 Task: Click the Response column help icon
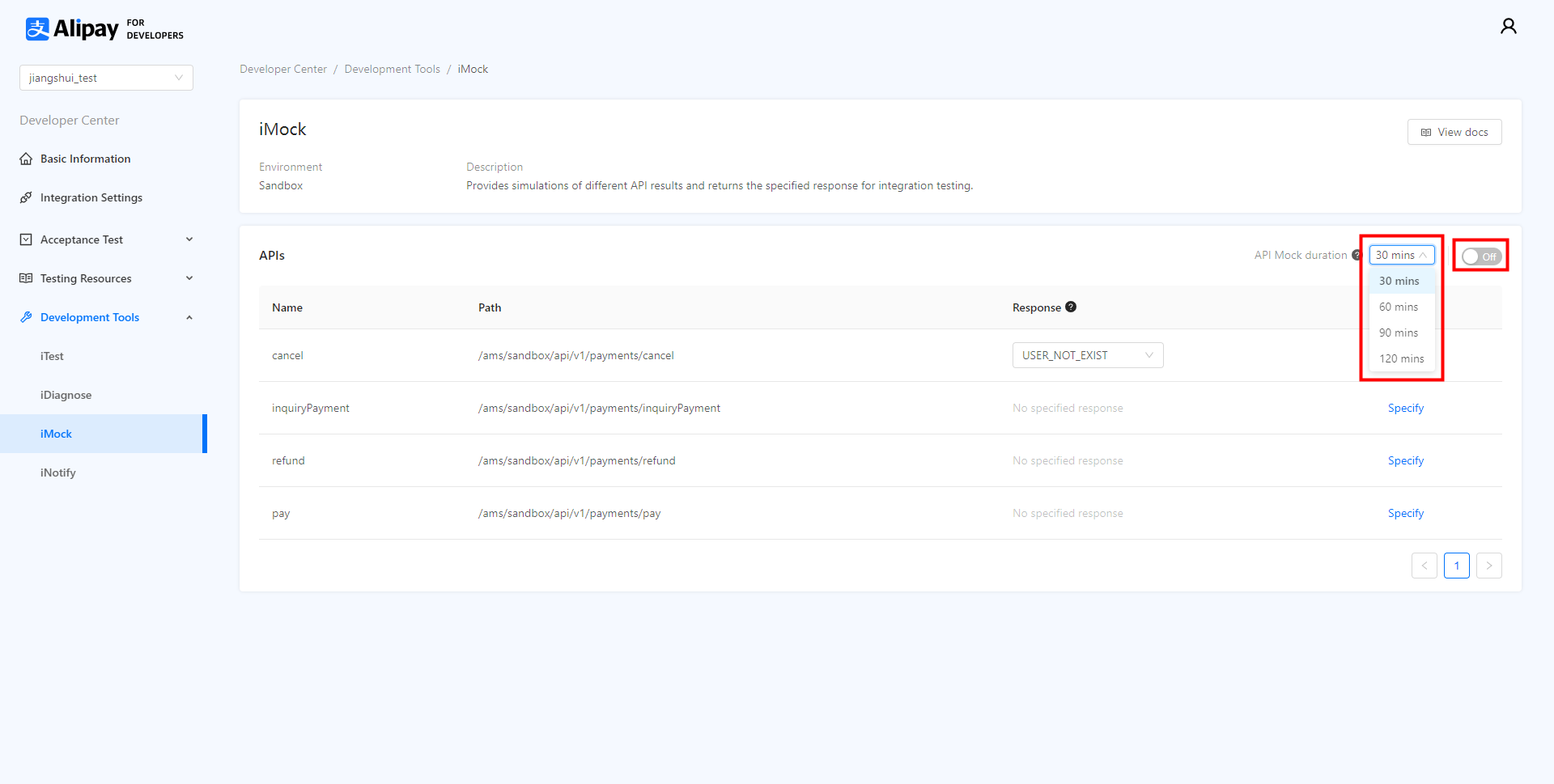point(1071,307)
